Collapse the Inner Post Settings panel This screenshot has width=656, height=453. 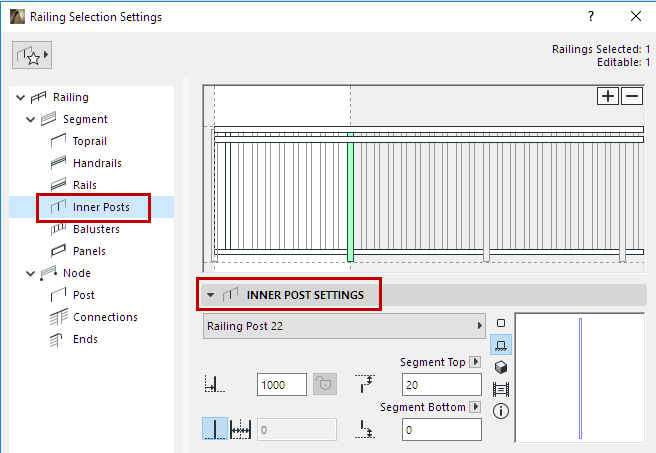tap(210, 295)
